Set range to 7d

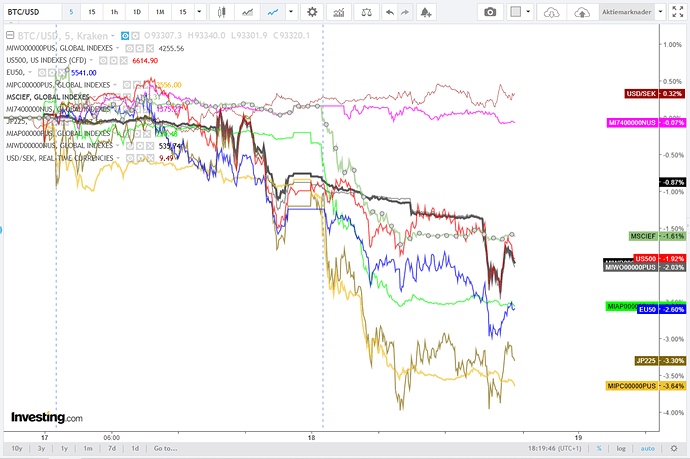click(112, 448)
